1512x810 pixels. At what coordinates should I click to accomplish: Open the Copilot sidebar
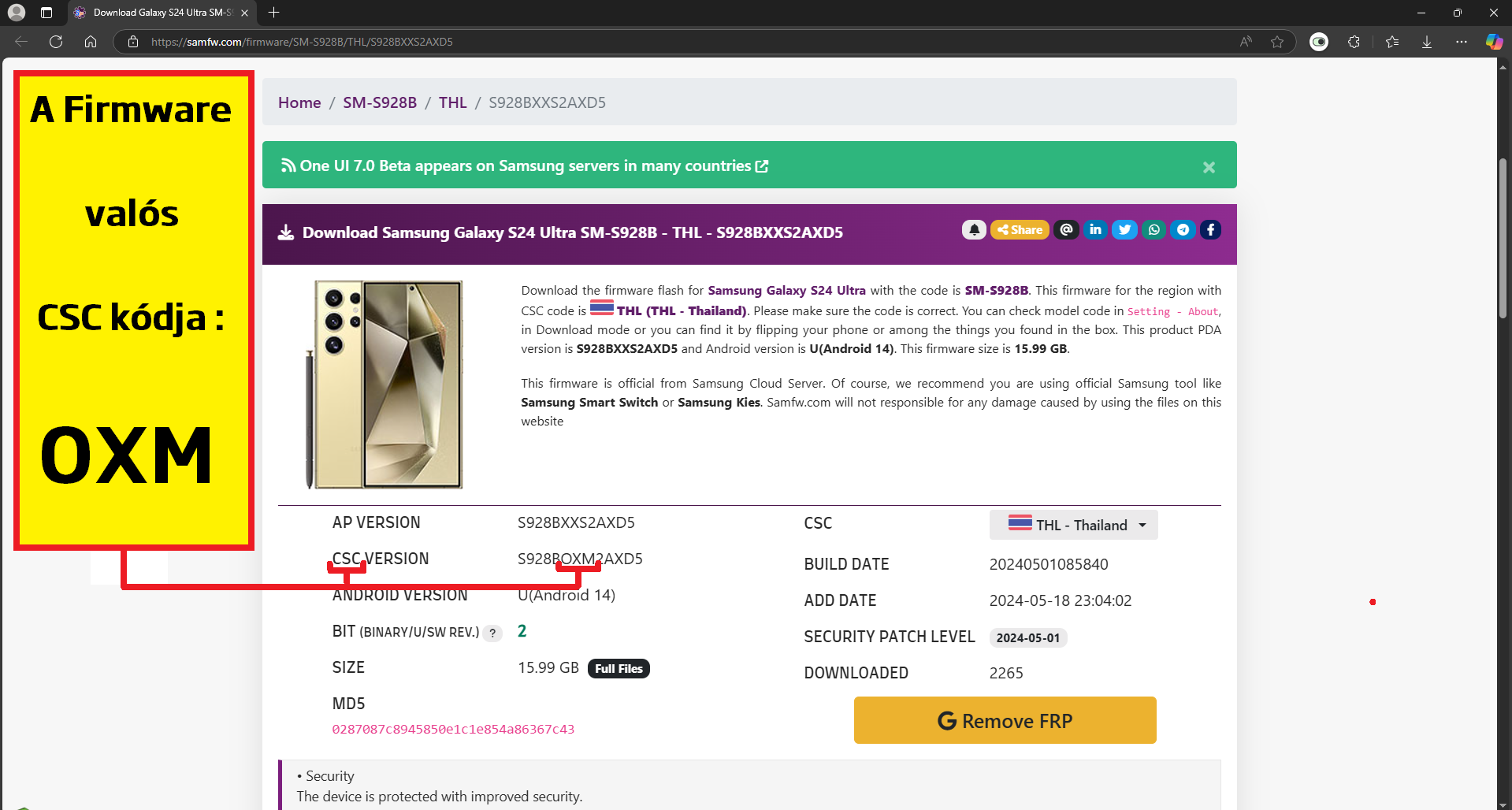[x=1494, y=42]
